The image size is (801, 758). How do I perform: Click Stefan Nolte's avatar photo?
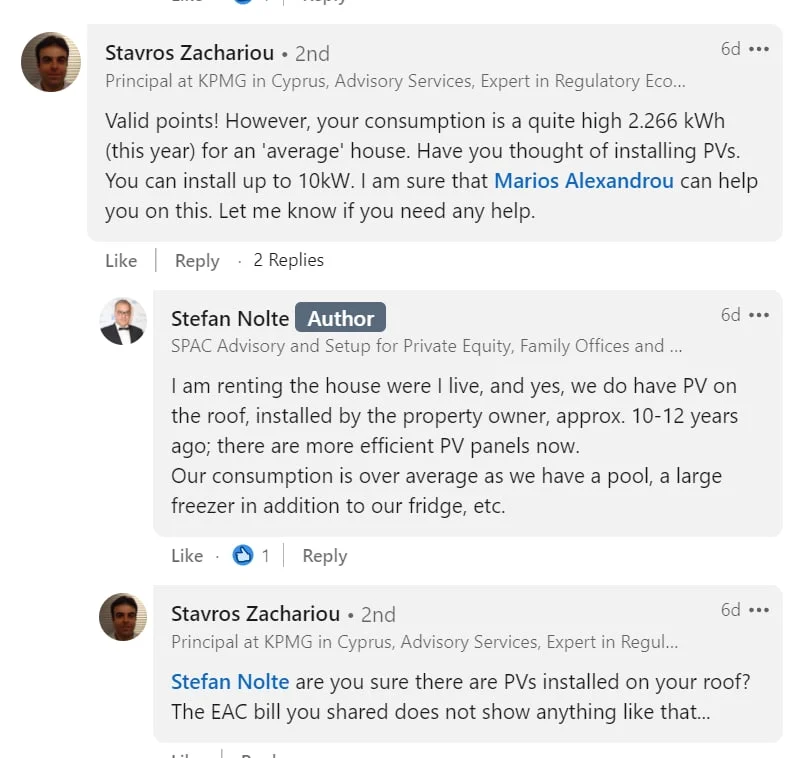pyautogui.click(x=123, y=321)
